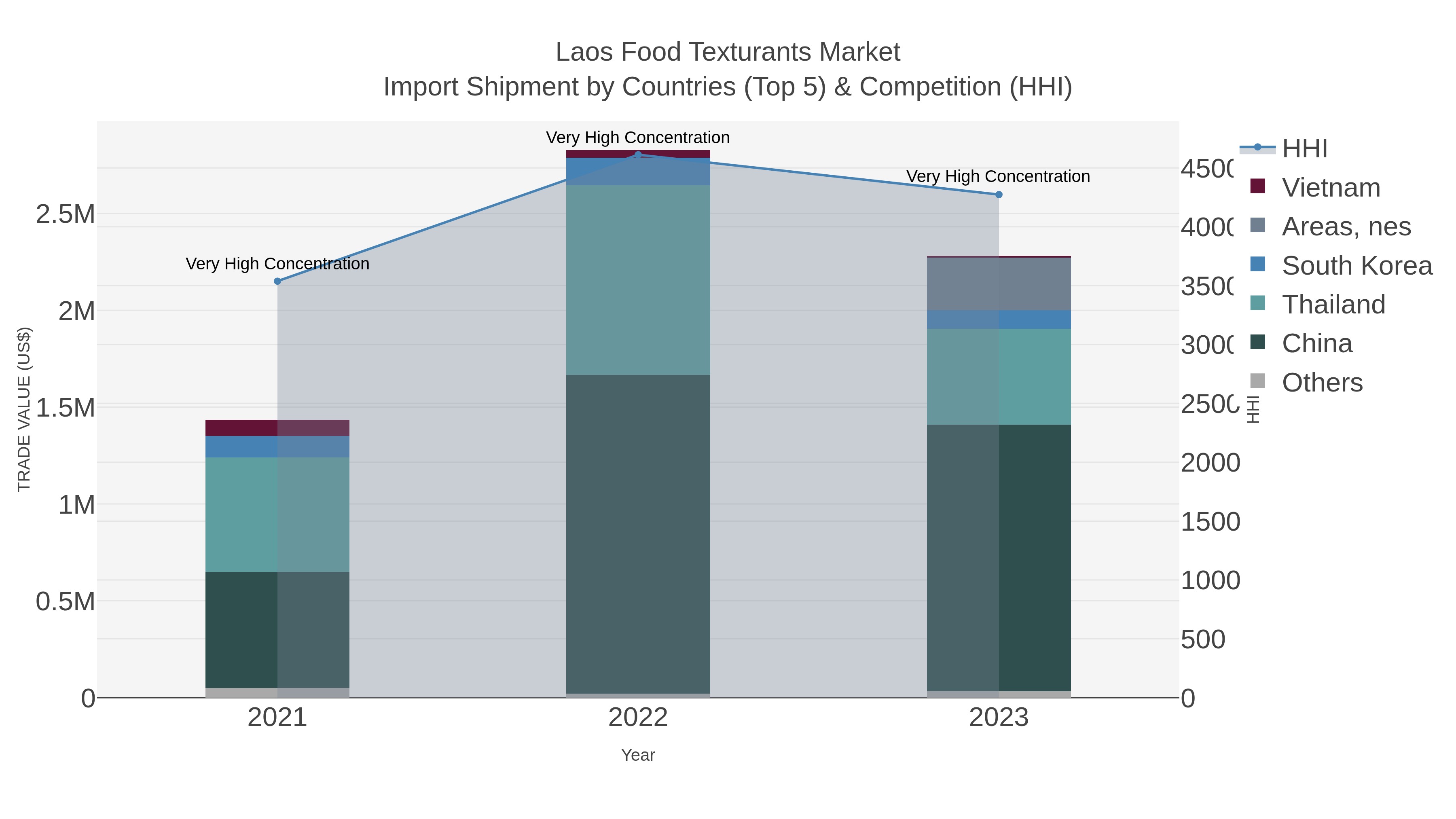Toggle the South Korea legend label
Viewport: 1456px width, 819px height.
tap(1357, 266)
